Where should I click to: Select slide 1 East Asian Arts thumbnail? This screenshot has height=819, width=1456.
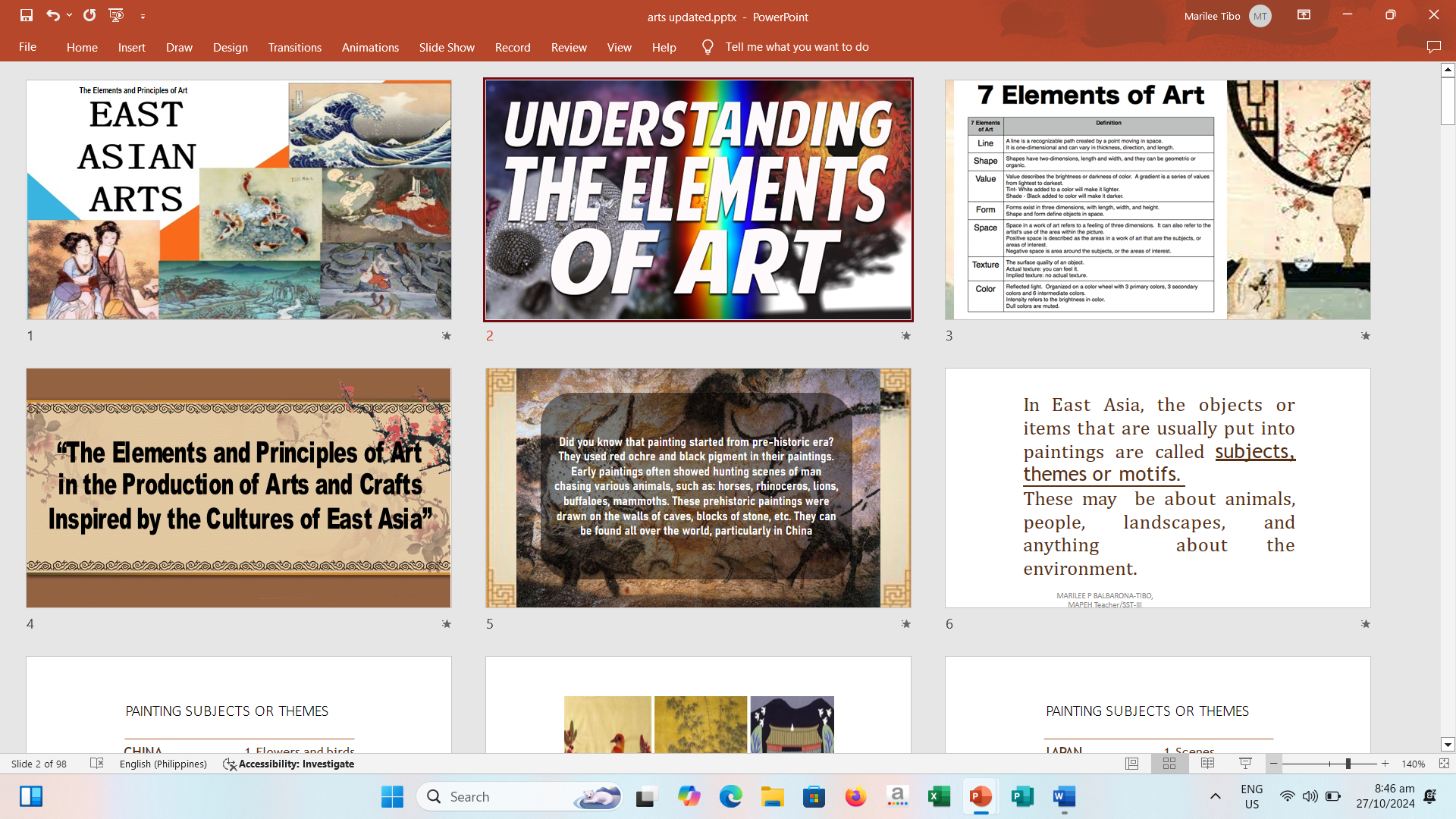tap(239, 199)
